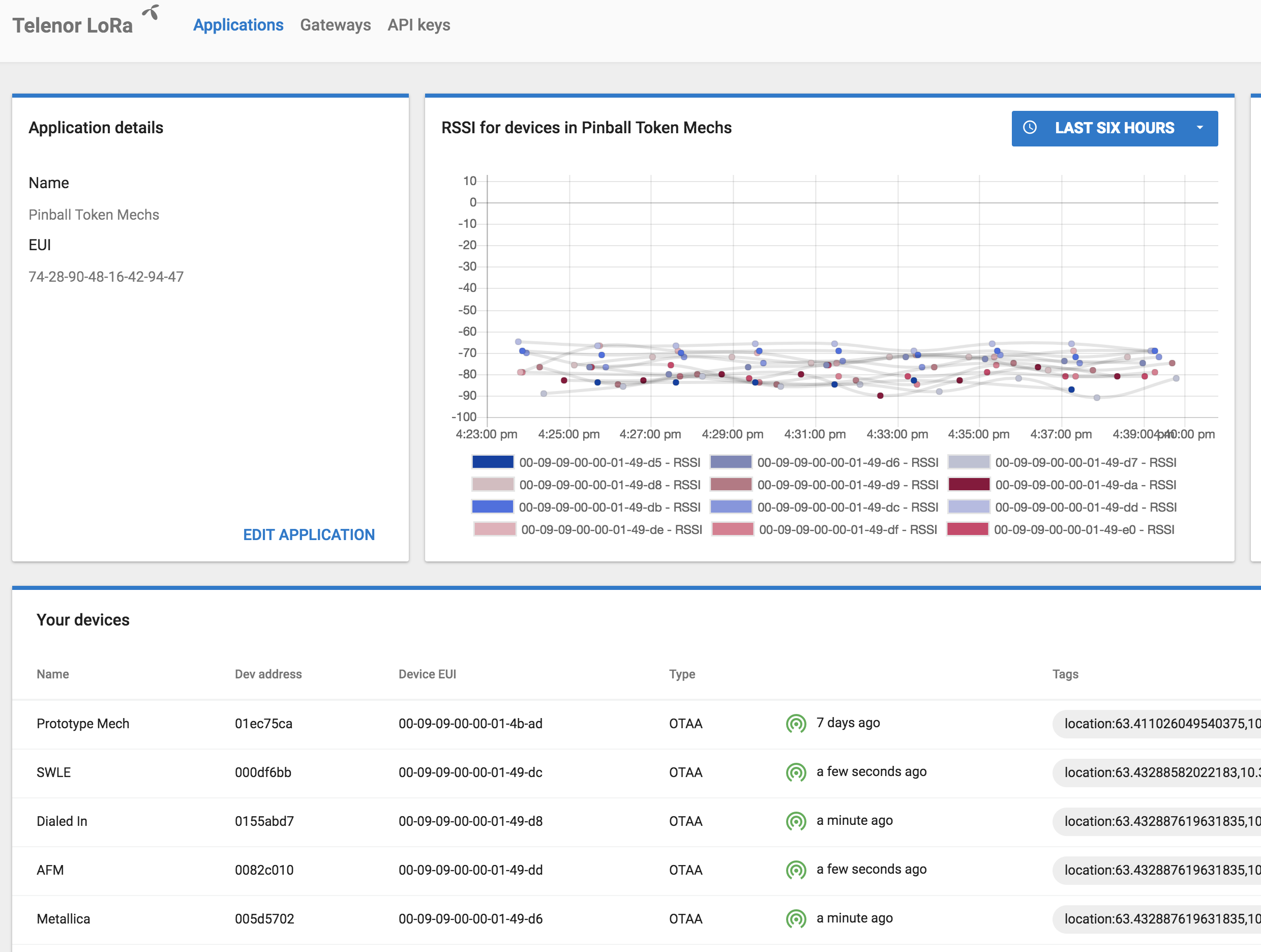Click the Edit Application link

click(309, 534)
